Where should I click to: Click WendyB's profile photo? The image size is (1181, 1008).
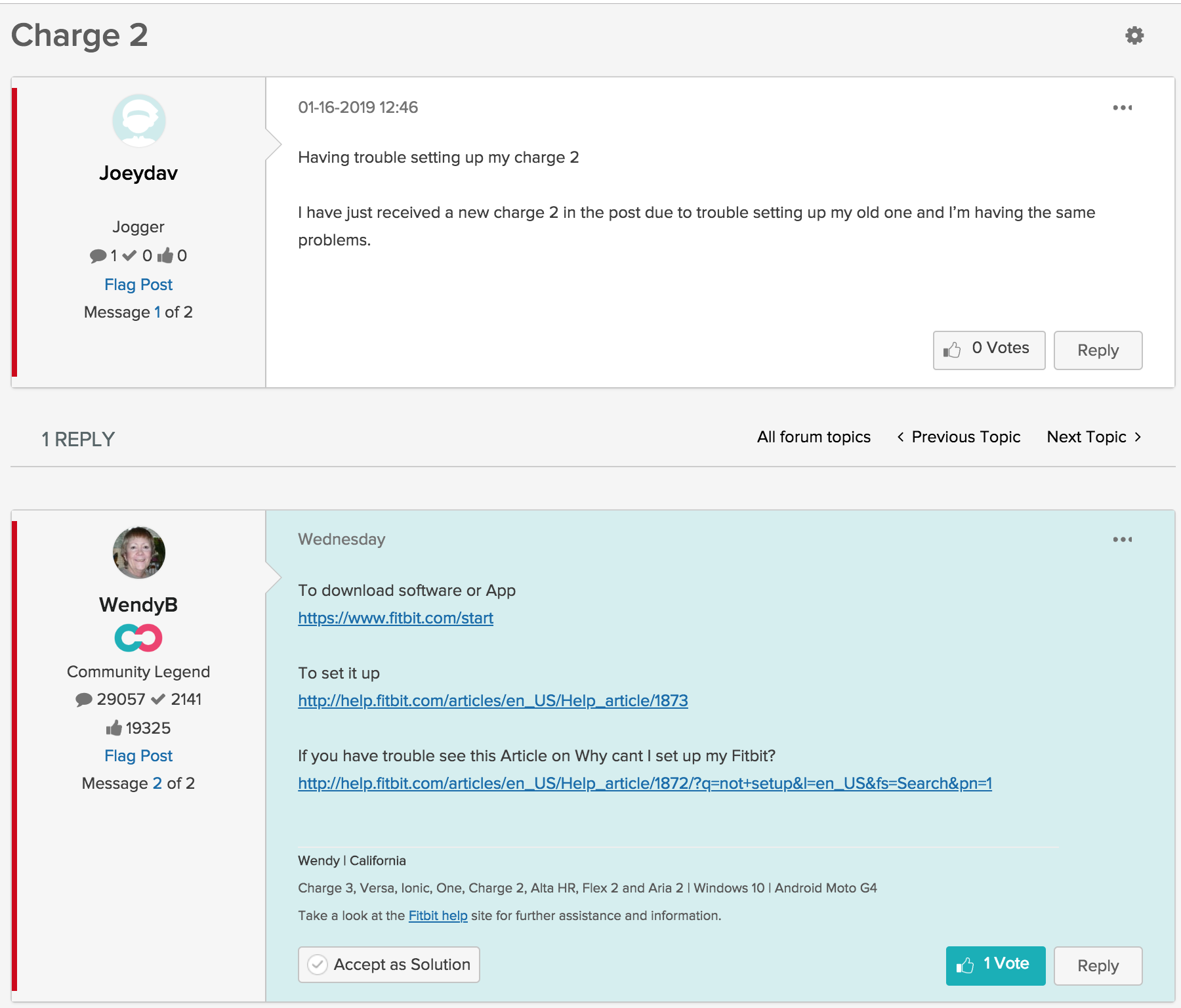pos(138,552)
